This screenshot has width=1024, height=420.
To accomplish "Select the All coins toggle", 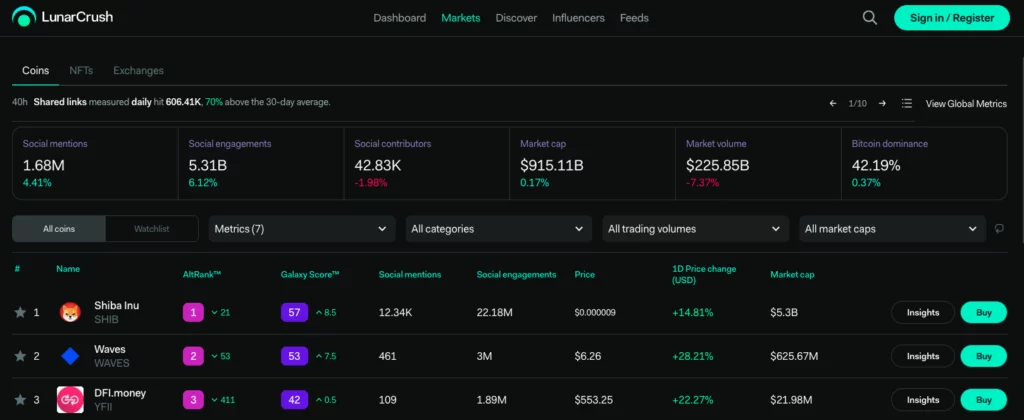I will click(x=59, y=229).
